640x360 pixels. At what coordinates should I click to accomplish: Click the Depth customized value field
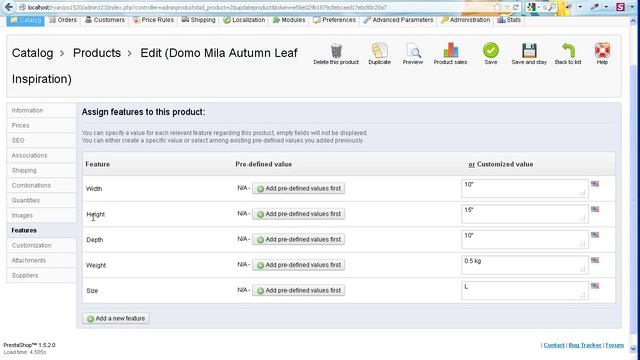[x=525, y=240]
